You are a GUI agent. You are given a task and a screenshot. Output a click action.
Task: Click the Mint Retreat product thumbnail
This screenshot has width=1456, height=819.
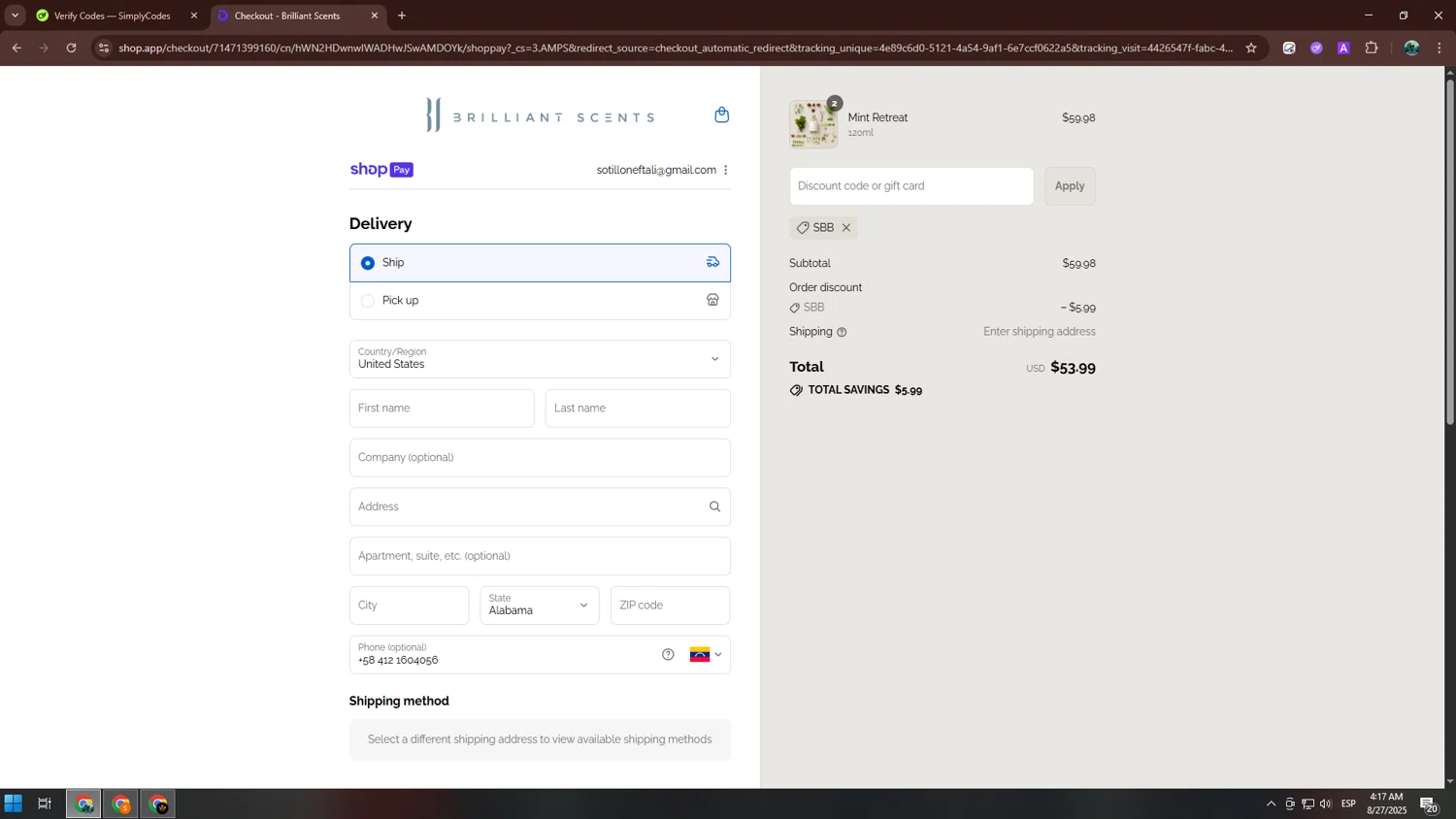click(813, 124)
